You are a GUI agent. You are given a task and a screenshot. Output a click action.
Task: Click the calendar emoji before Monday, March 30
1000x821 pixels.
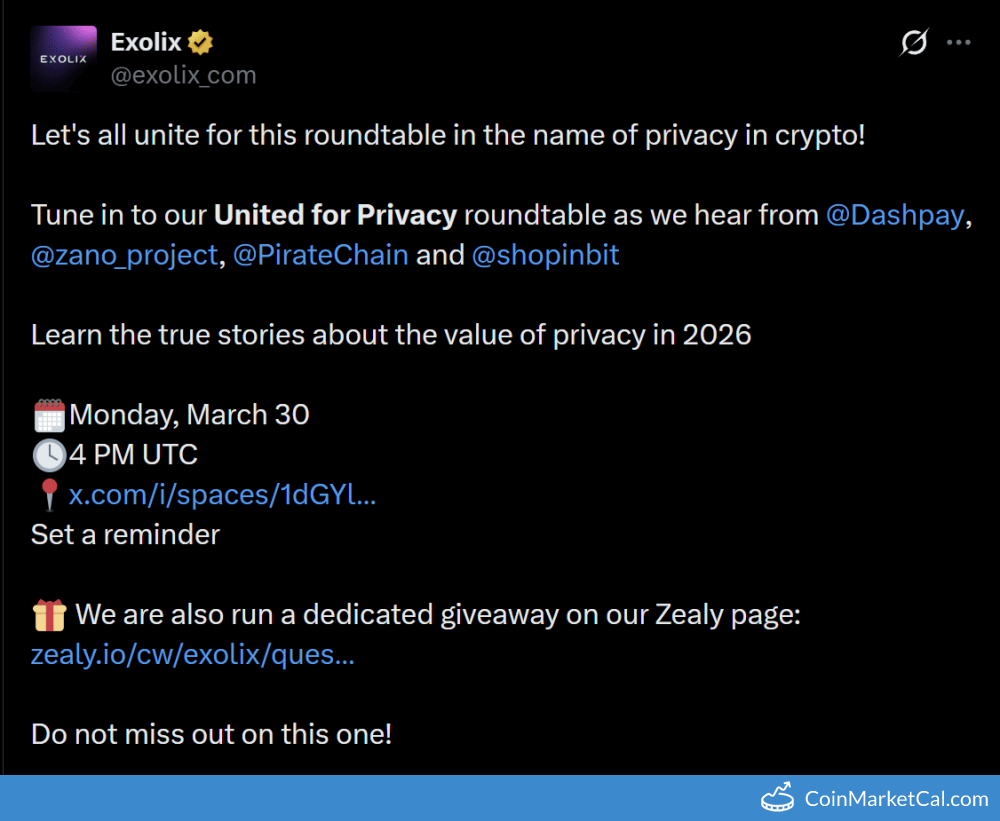(48, 415)
